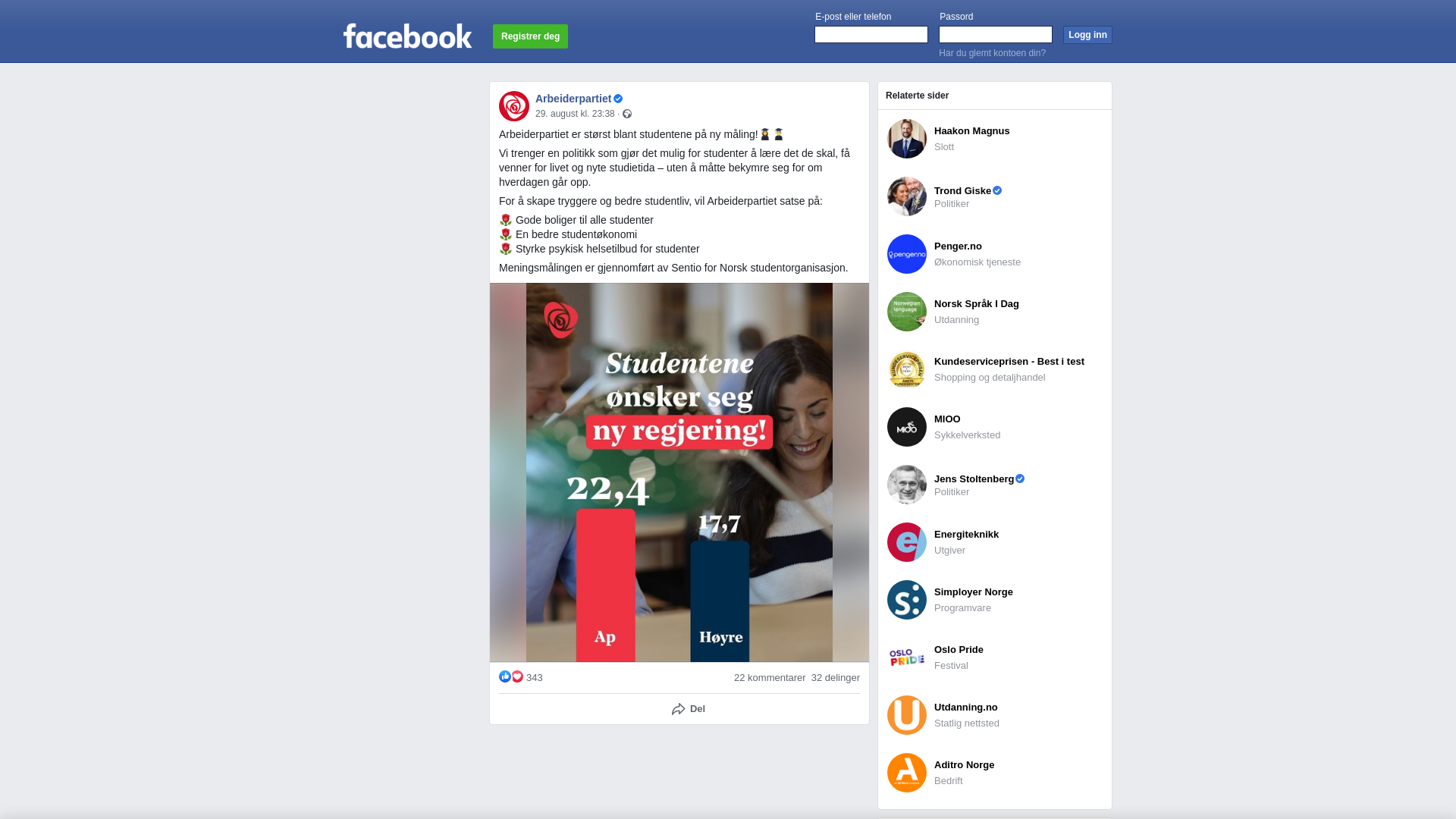Open the Har du glemt kontoen din link
Viewport: 1456px width, 819px height.
pos(992,53)
